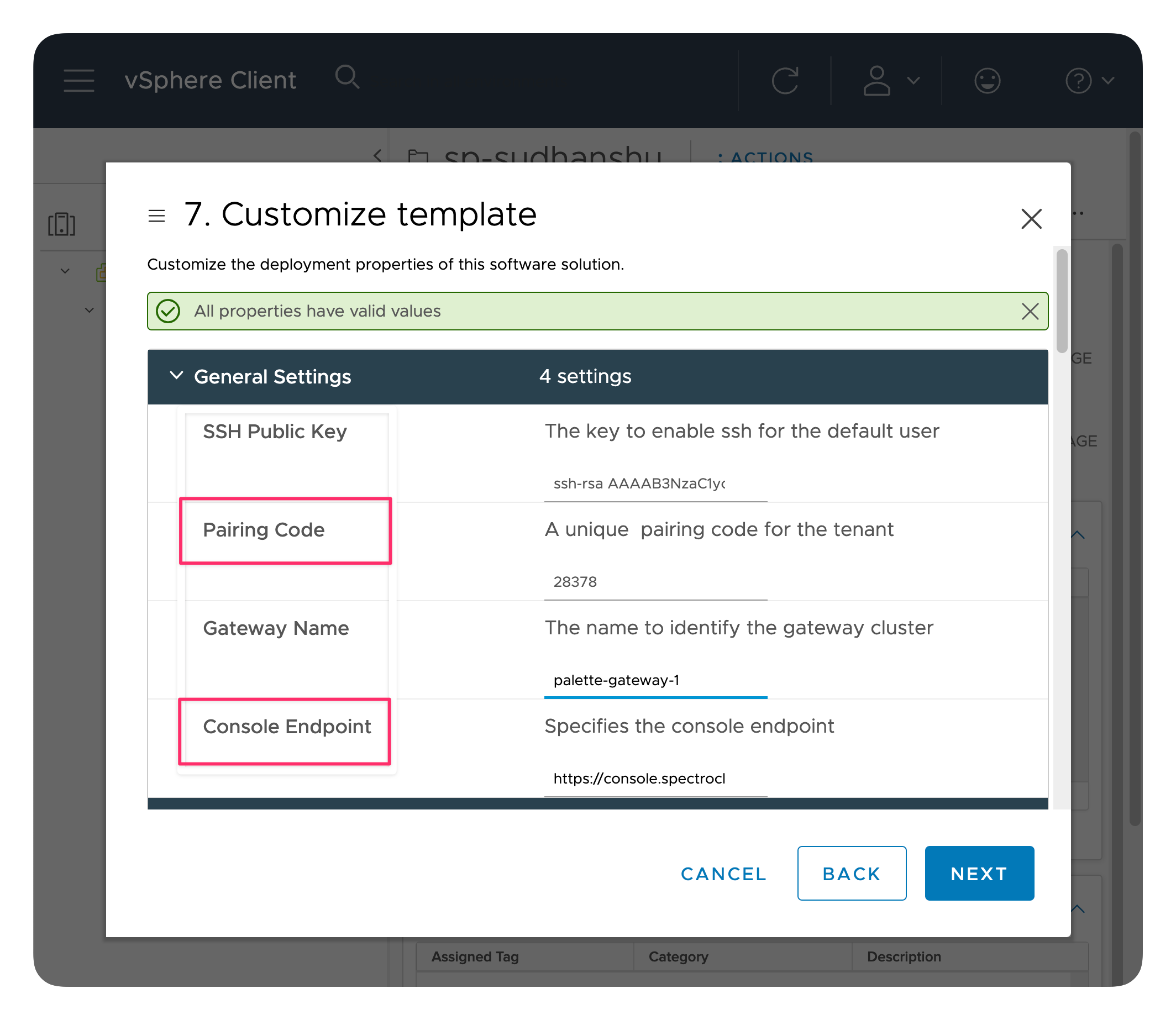Click the main page right scrollbar

point(1135,478)
